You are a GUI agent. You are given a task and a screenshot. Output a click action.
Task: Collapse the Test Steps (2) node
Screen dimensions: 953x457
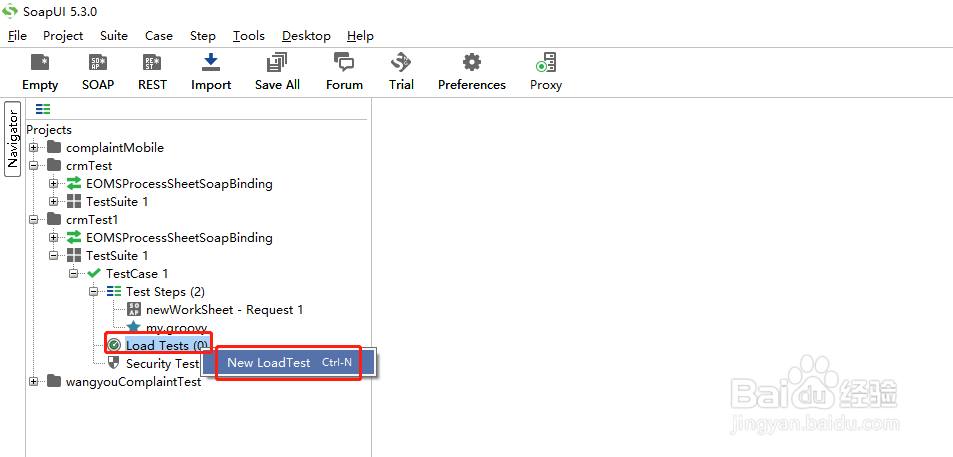(x=94, y=292)
